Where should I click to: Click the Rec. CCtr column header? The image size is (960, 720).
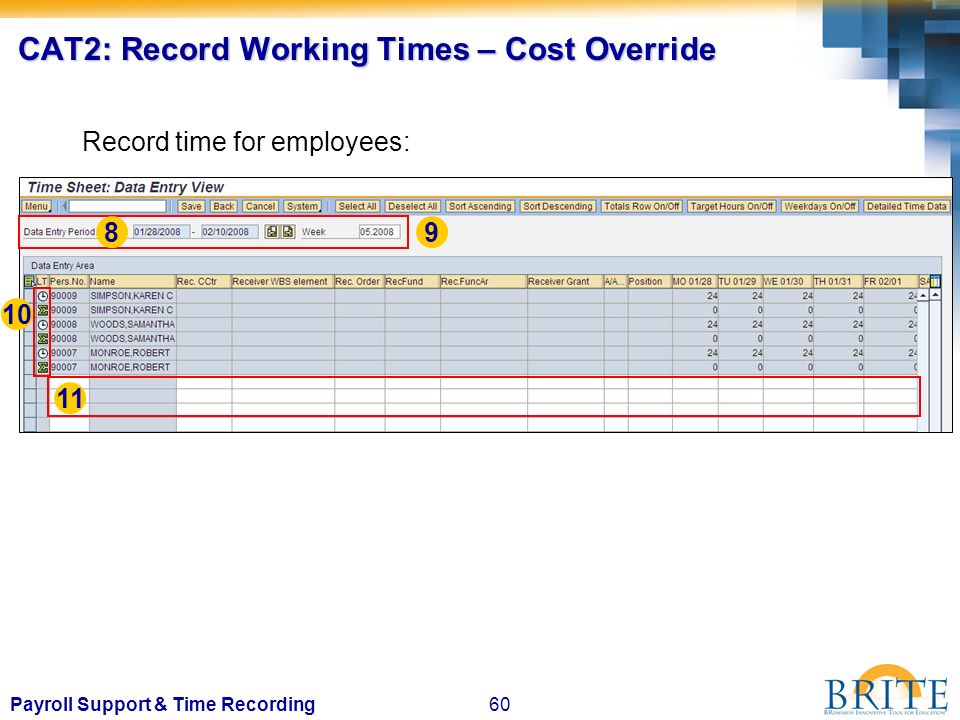(204, 282)
